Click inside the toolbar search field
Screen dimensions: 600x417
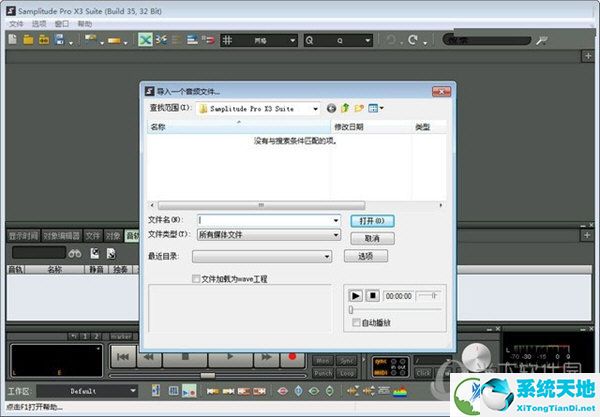tap(487, 40)
